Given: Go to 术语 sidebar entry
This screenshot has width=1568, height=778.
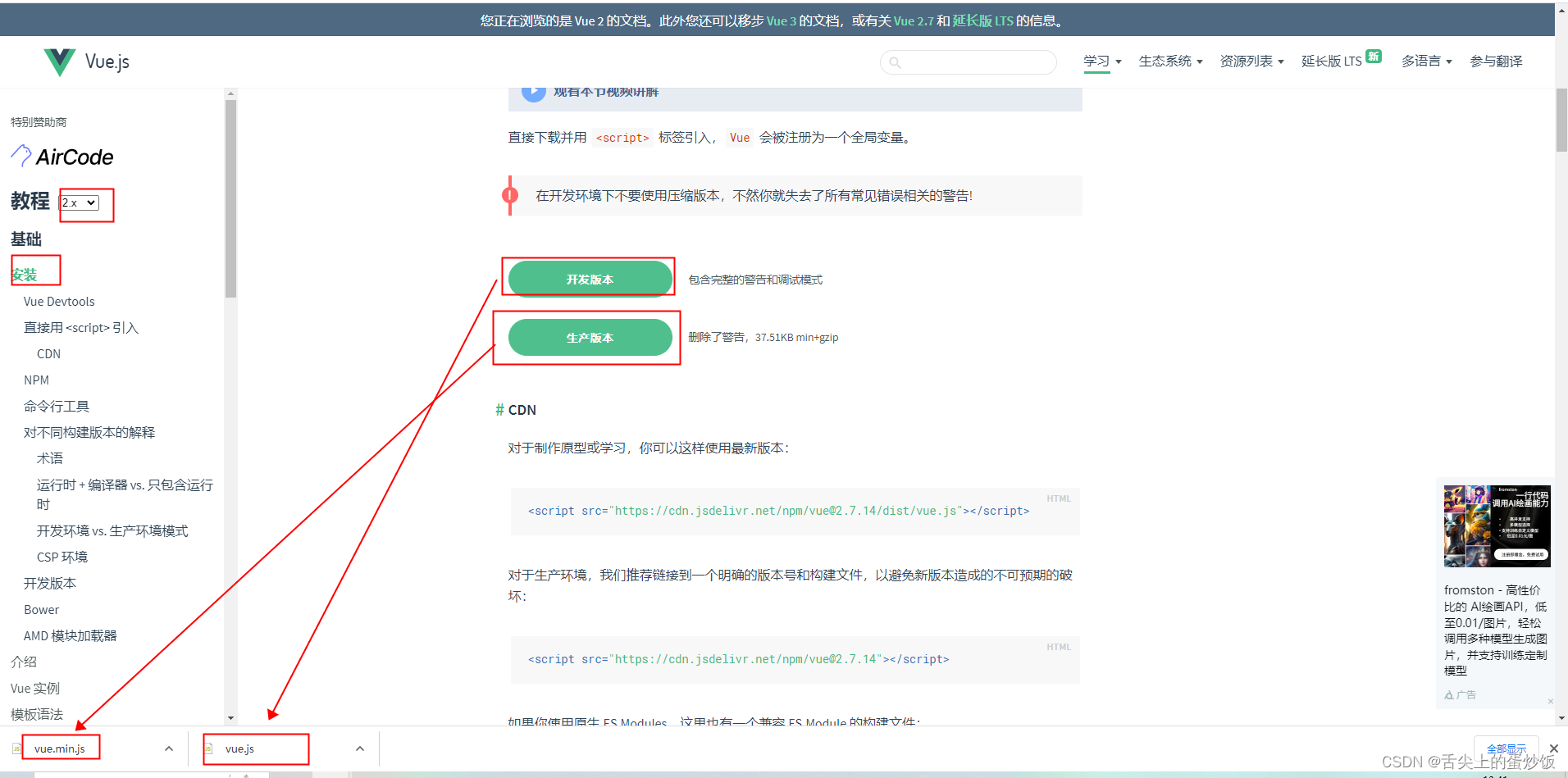Looking at the screenshot, I should 50,459.
